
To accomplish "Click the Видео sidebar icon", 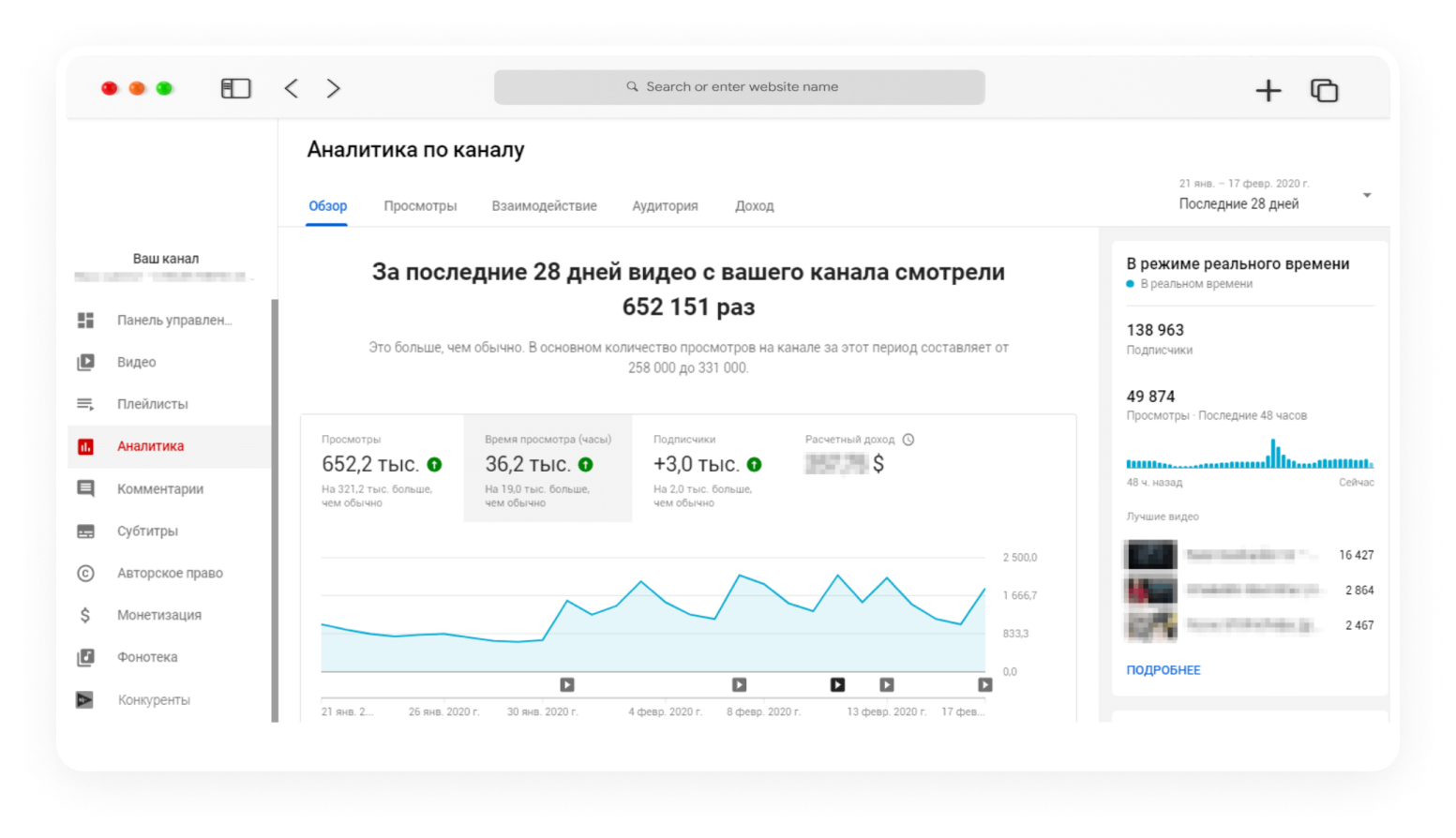I will pos(85,362).
